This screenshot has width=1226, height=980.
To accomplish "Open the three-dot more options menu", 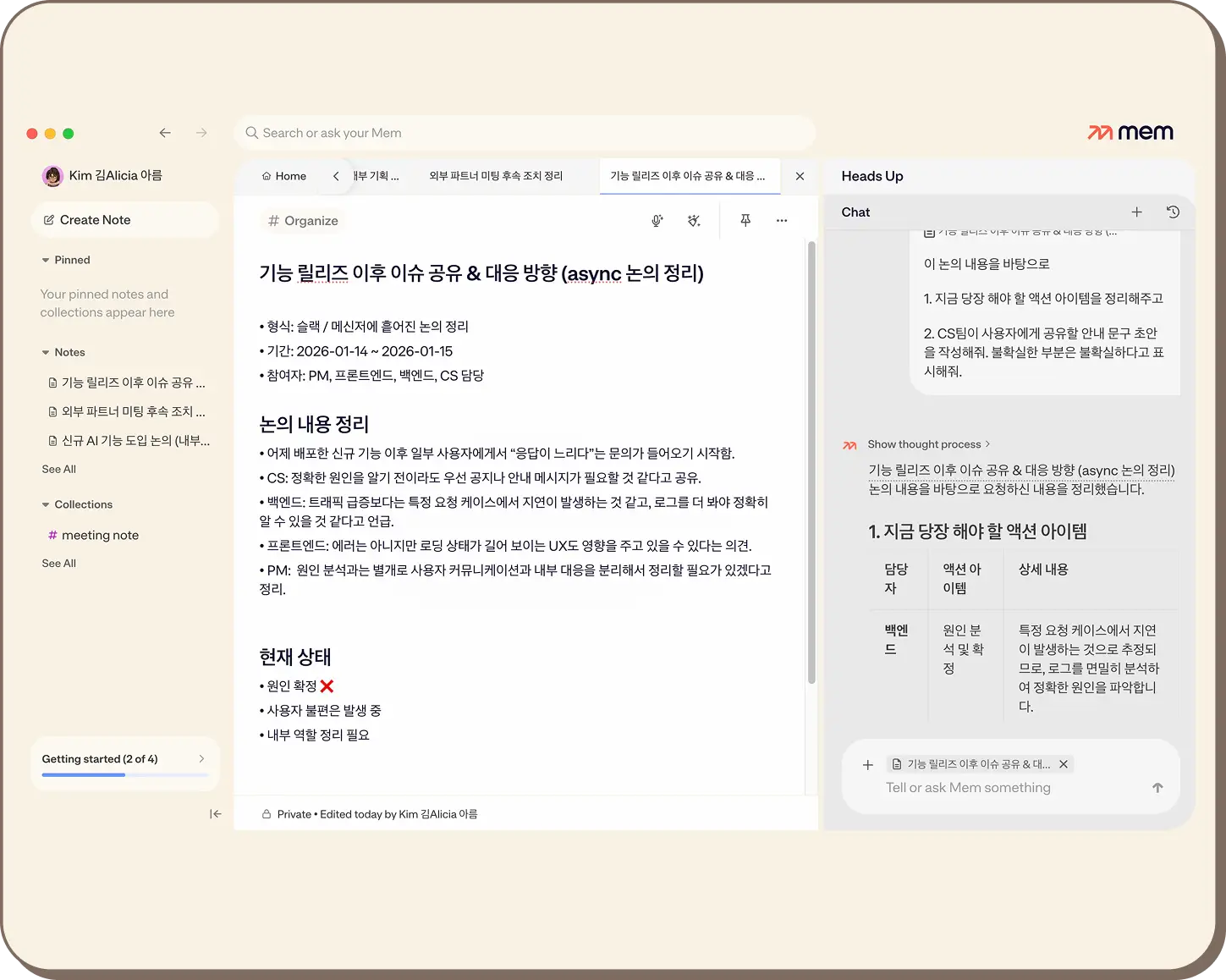I will click(782, 221).
